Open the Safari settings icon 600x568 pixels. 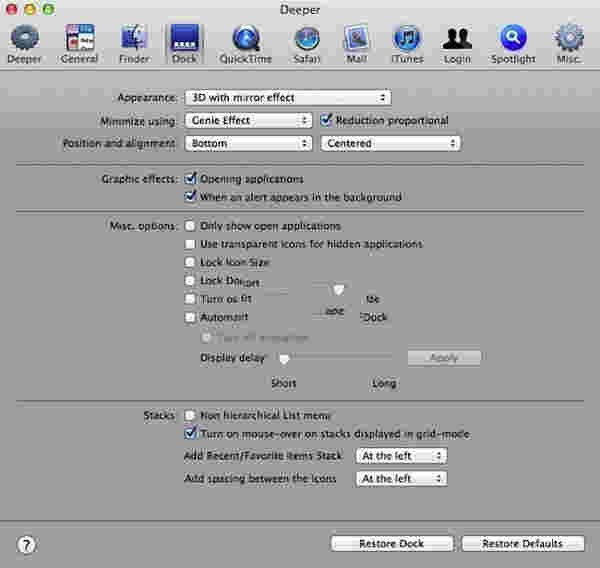(307, 40)
